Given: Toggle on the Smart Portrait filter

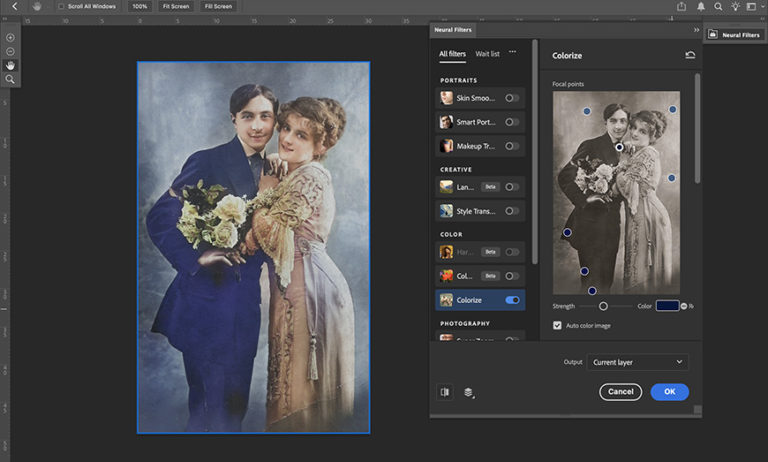Looking at the screenshot, I should tap(512, 122).
